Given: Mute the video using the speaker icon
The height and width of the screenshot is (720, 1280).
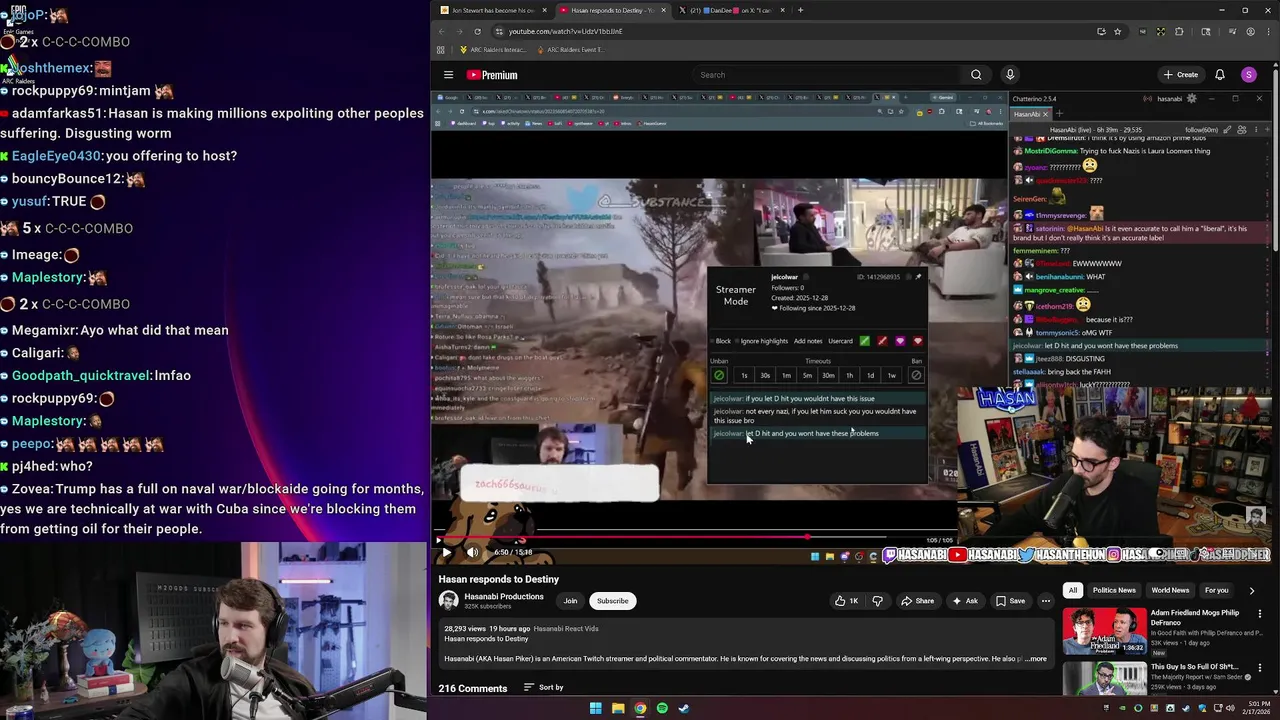Looking at the screenshot, I should (x=472, y=552).
